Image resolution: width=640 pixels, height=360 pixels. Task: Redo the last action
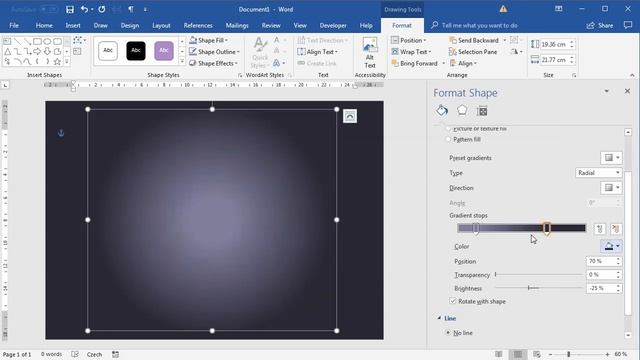pyautogui.click(x=102, y=9)
